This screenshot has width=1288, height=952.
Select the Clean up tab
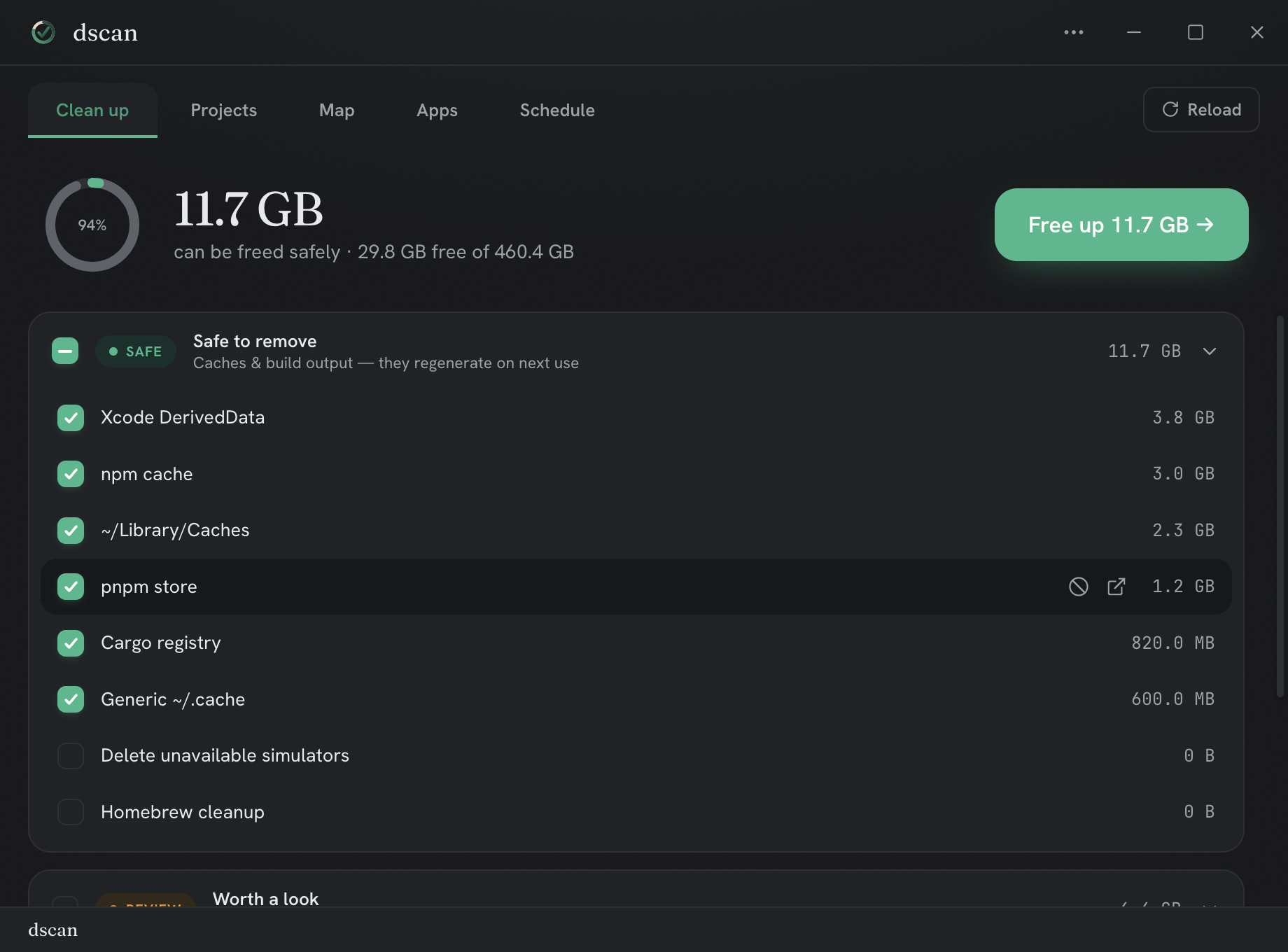coord(92,110)
